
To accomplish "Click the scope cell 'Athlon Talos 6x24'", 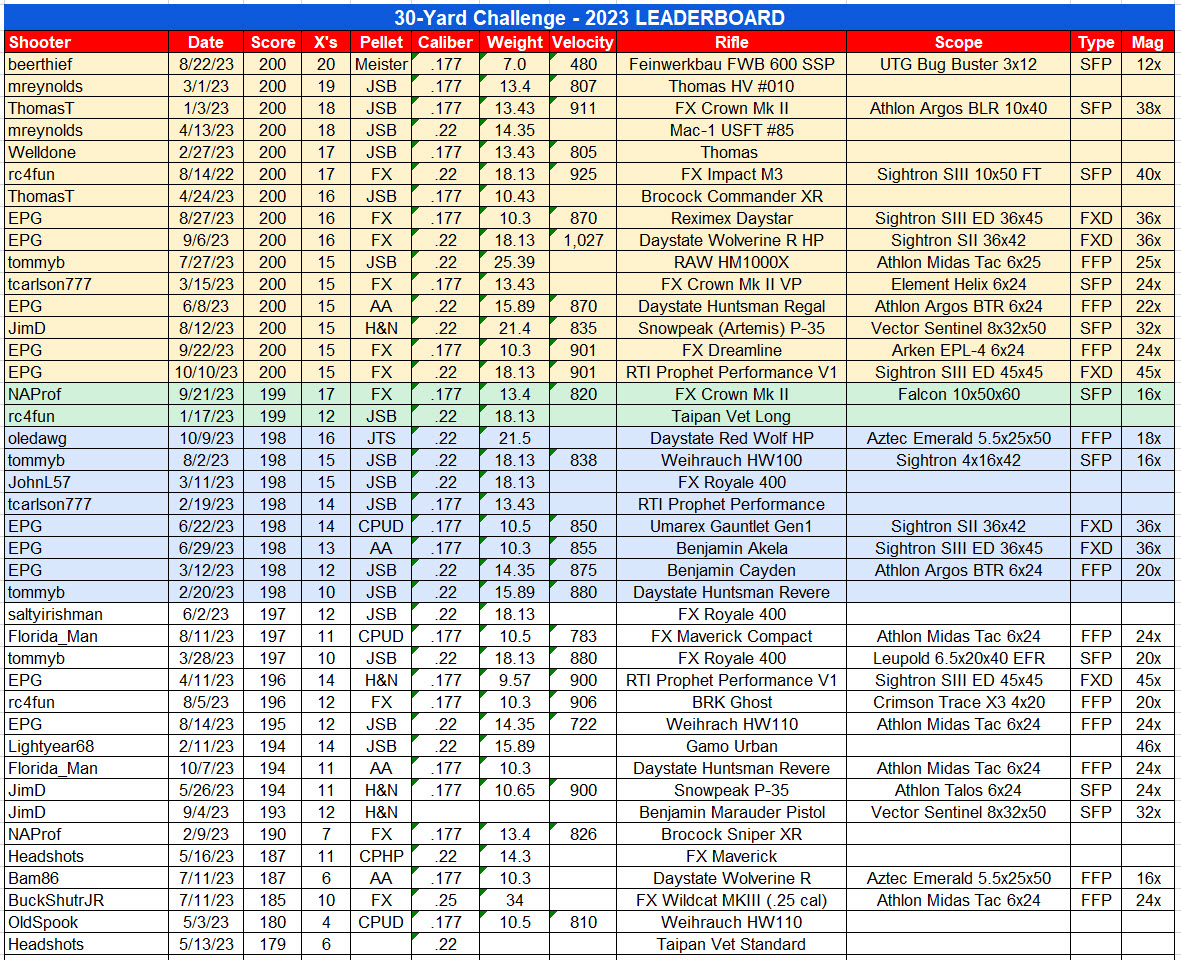I will pos(958,790).
